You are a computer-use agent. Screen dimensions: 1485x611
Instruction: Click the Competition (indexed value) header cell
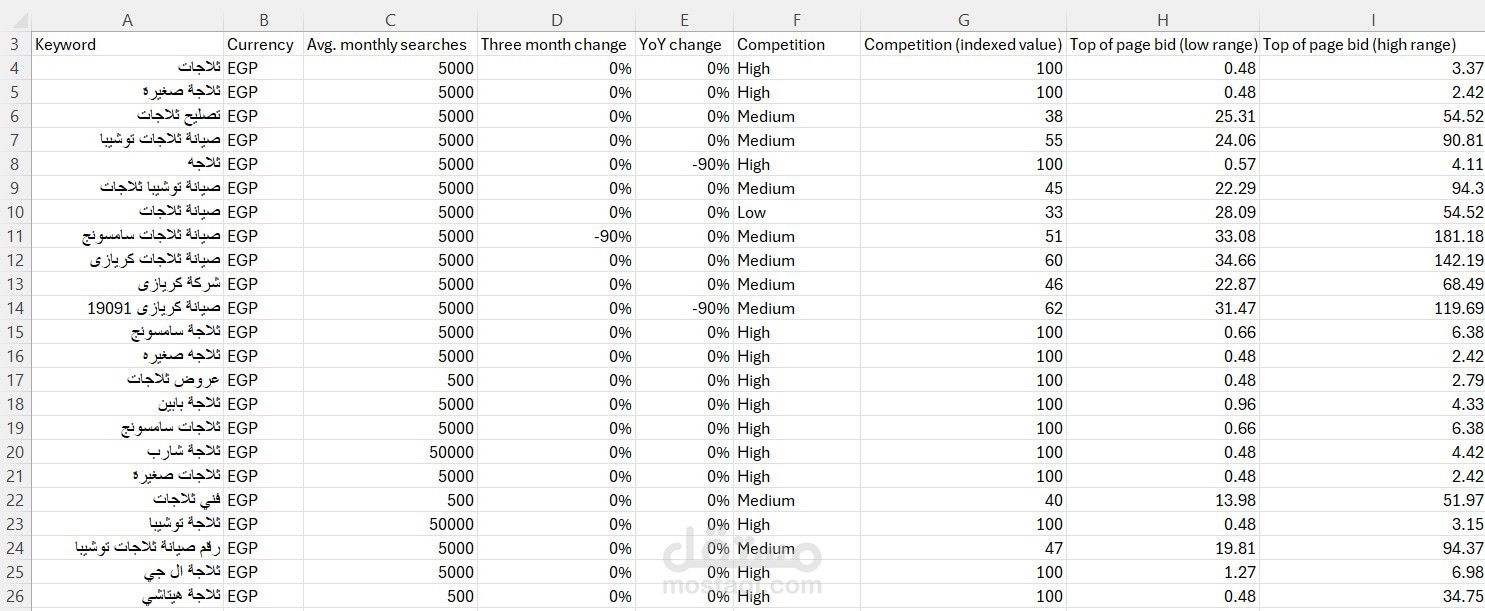(963, 44)
